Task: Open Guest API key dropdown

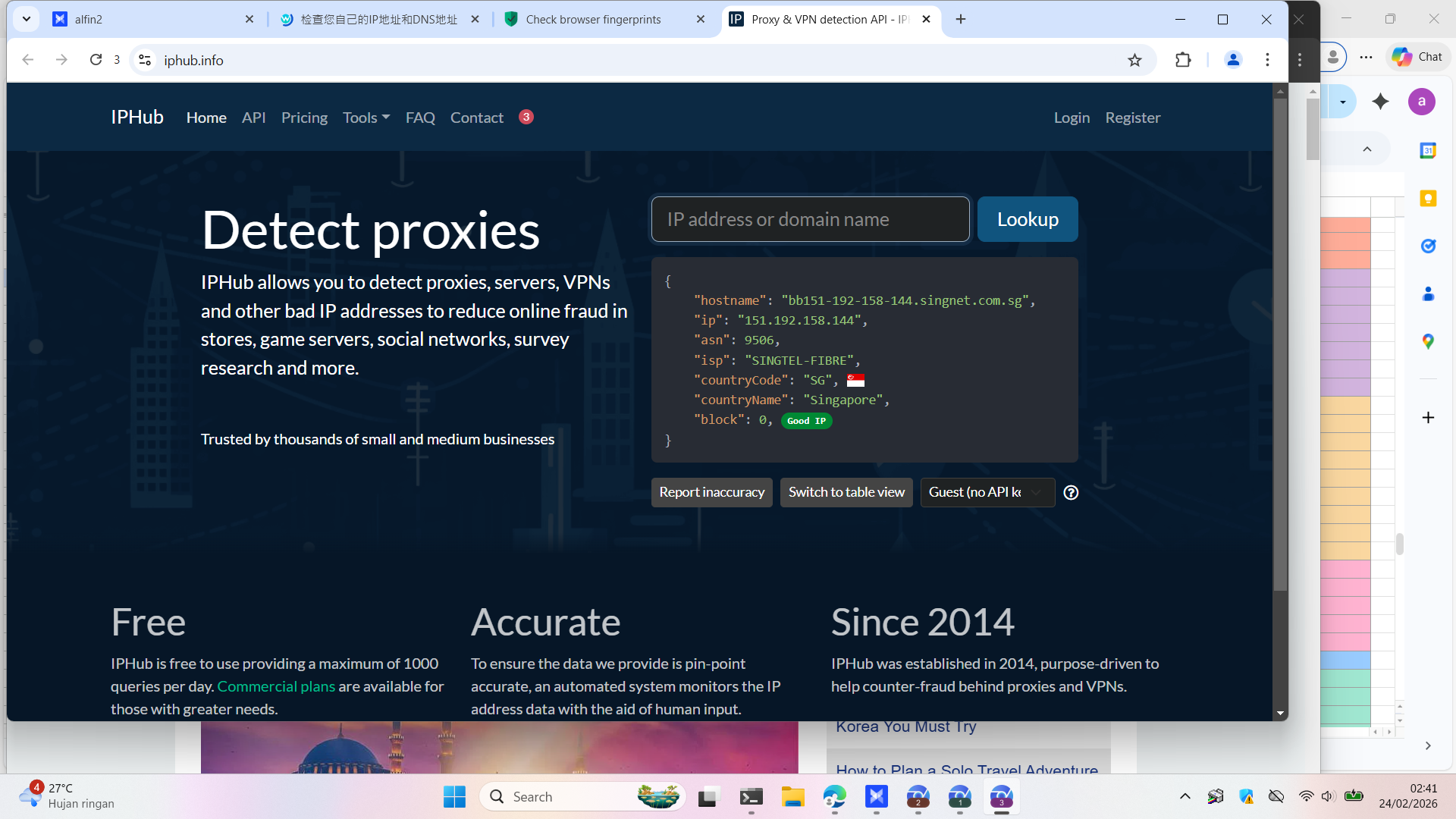Action: (x=987, y=493)
